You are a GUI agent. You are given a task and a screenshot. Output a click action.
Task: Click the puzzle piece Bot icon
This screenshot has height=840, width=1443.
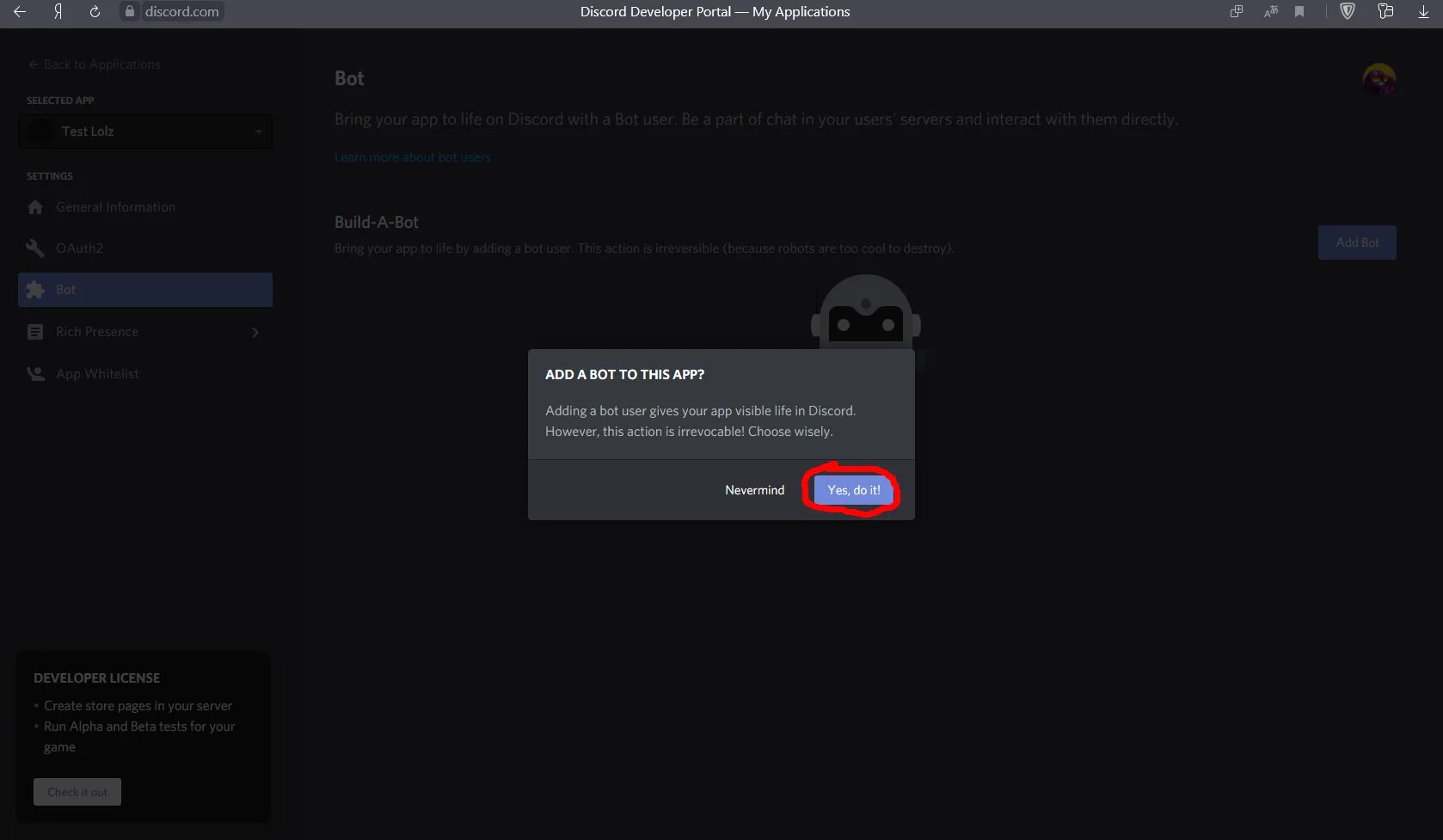point(35,290)
